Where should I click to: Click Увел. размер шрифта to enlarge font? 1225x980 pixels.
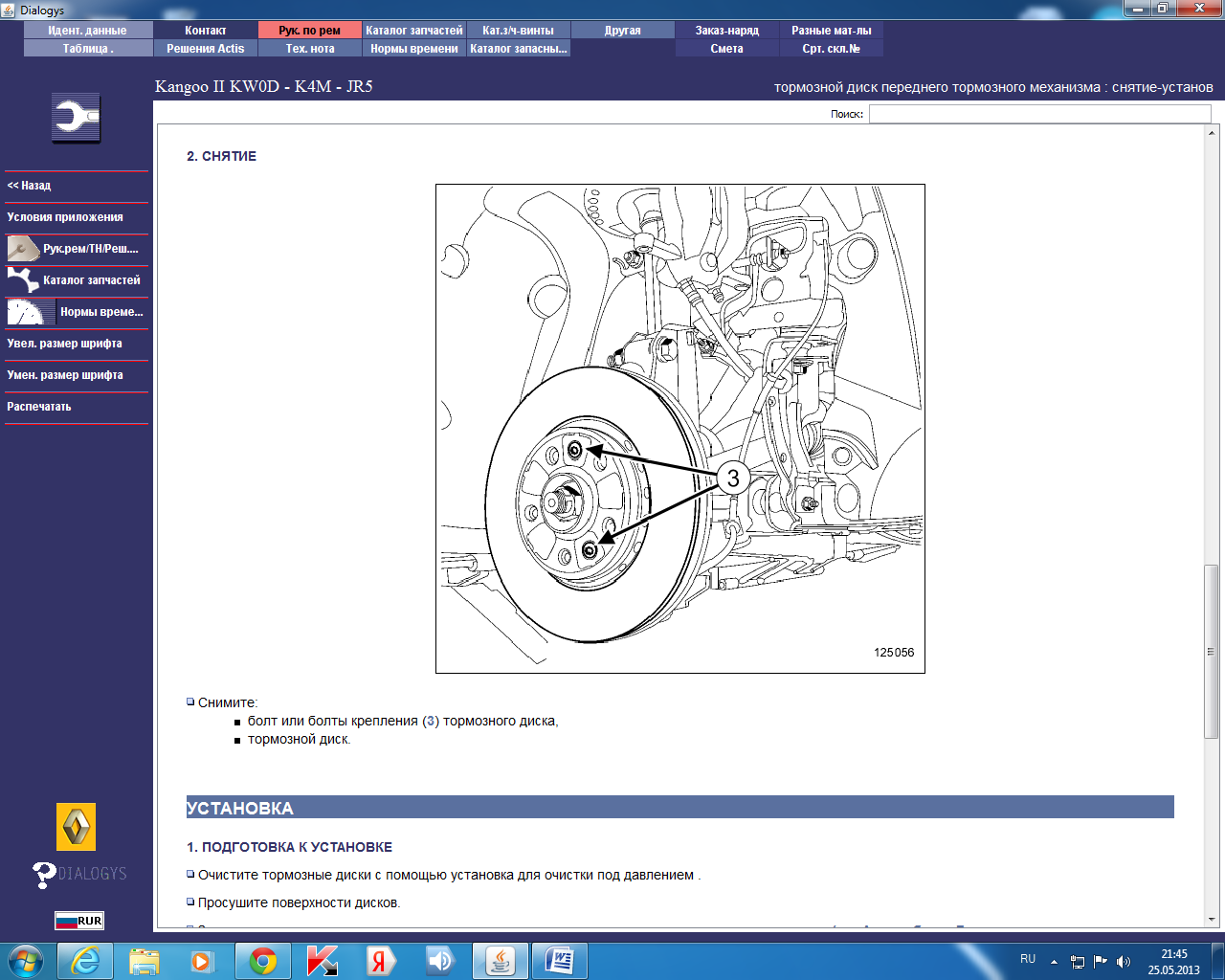click(77, 344)
